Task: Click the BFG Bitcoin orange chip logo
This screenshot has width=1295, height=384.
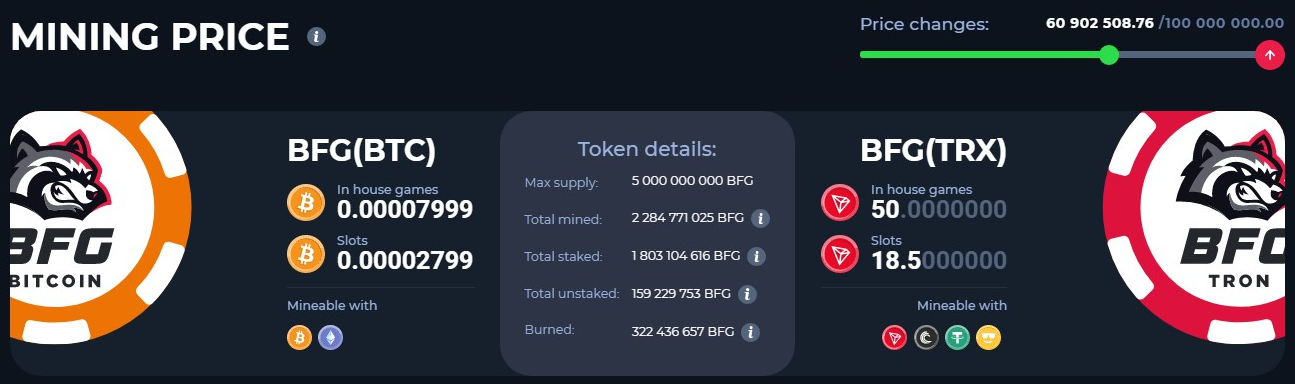Action: coord(100,230)
